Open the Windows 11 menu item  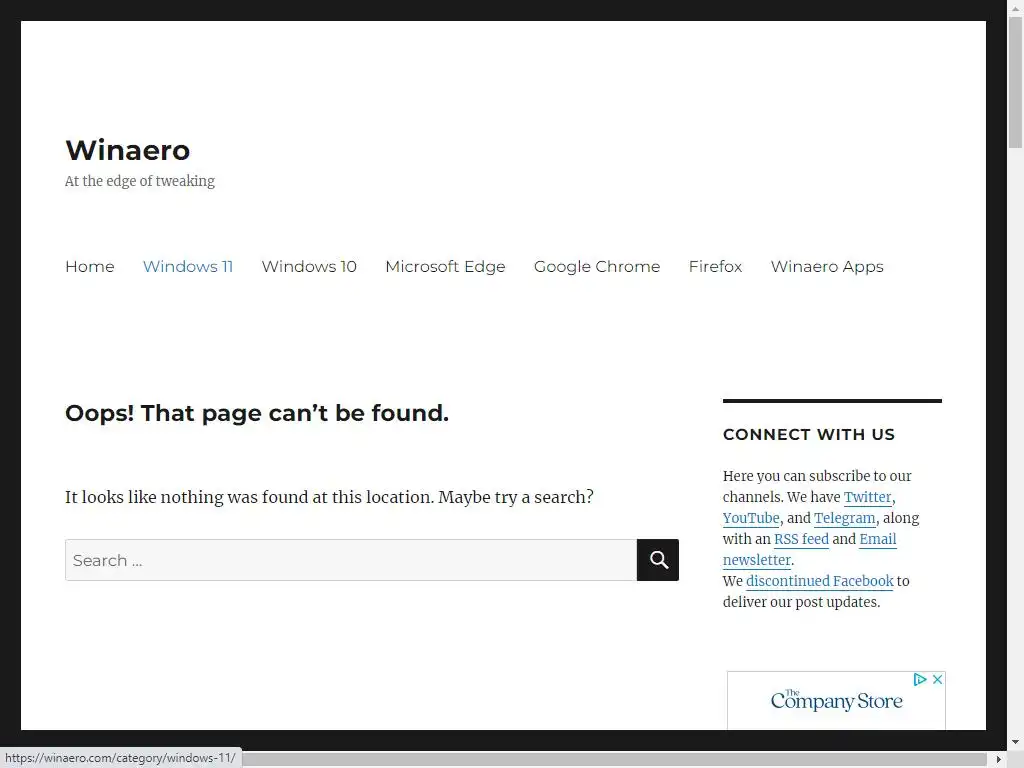click(x=188, y=266)
